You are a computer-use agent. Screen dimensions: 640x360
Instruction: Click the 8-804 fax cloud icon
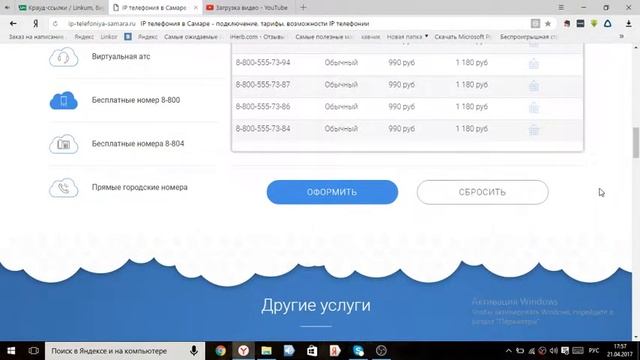click(64, 144)
